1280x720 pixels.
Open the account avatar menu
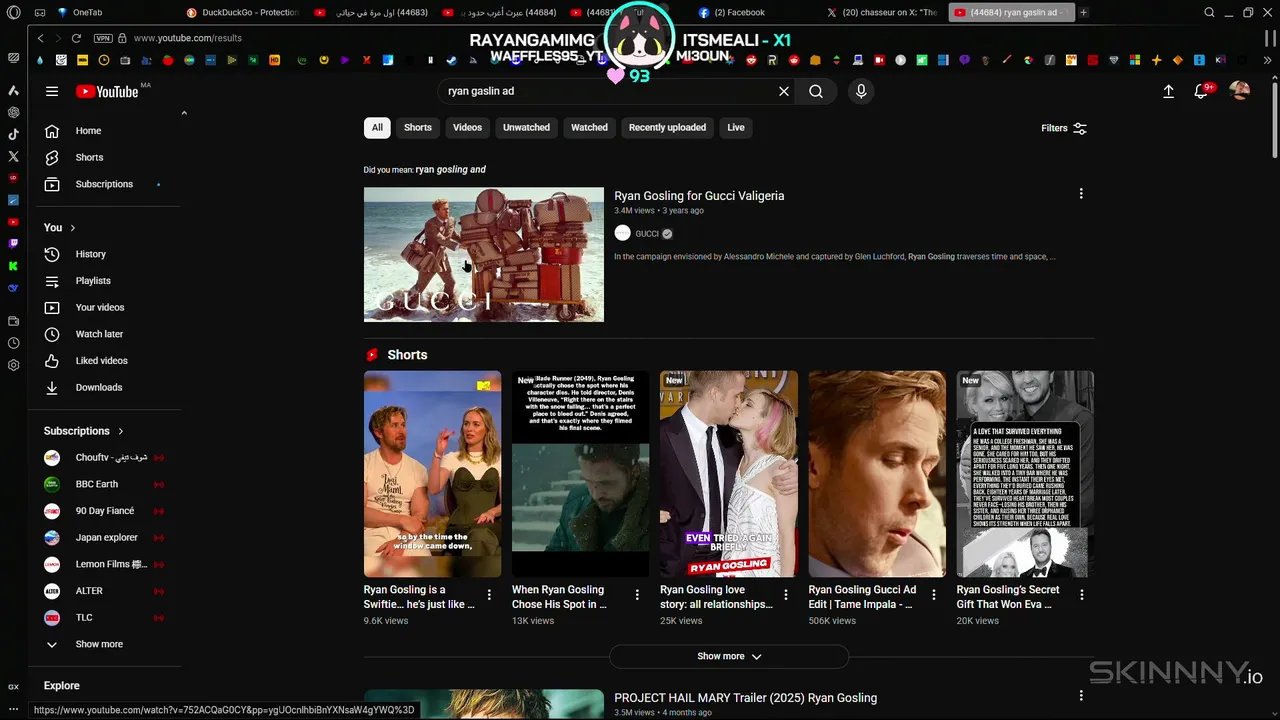pyautogui.click(x=1240, y=91)
